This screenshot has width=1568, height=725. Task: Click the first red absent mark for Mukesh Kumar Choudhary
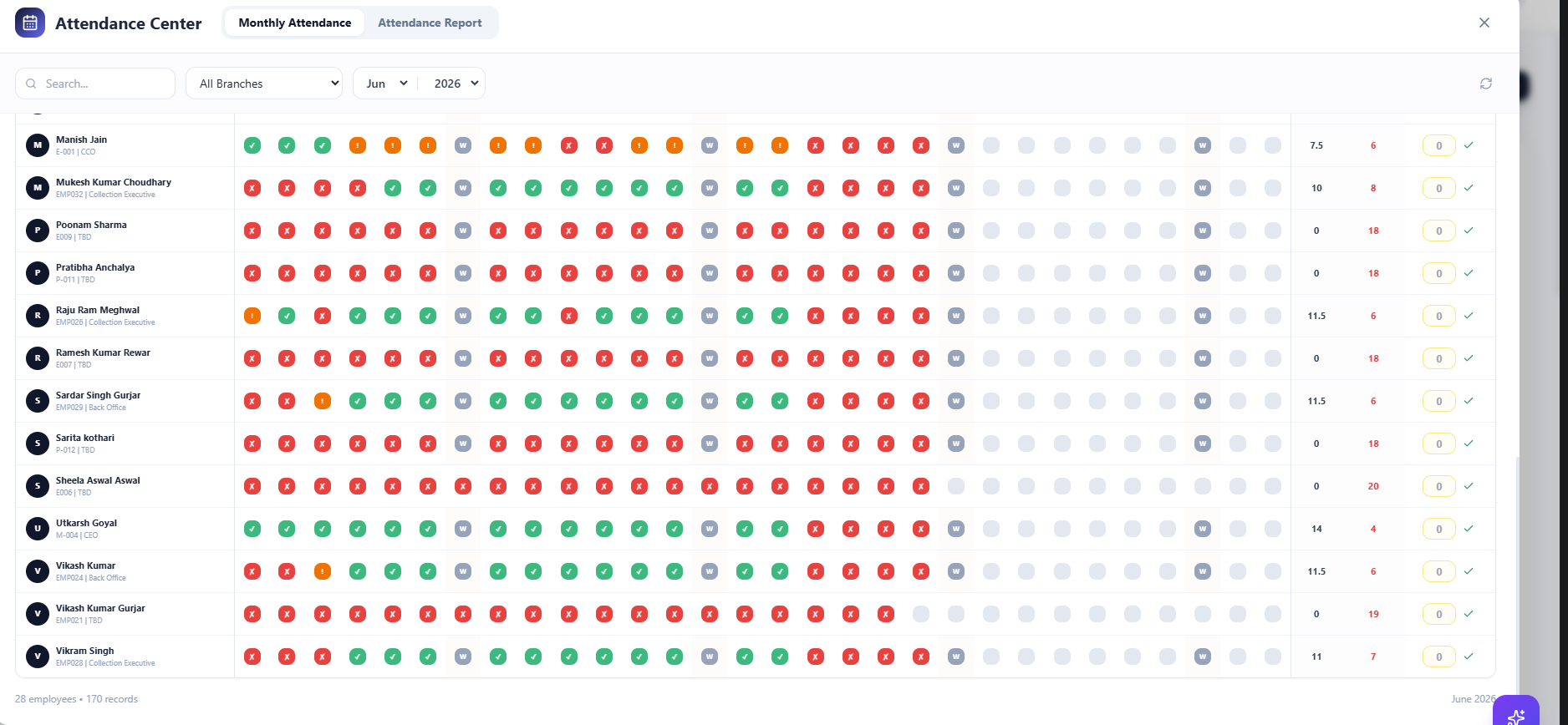pos(252,188)
